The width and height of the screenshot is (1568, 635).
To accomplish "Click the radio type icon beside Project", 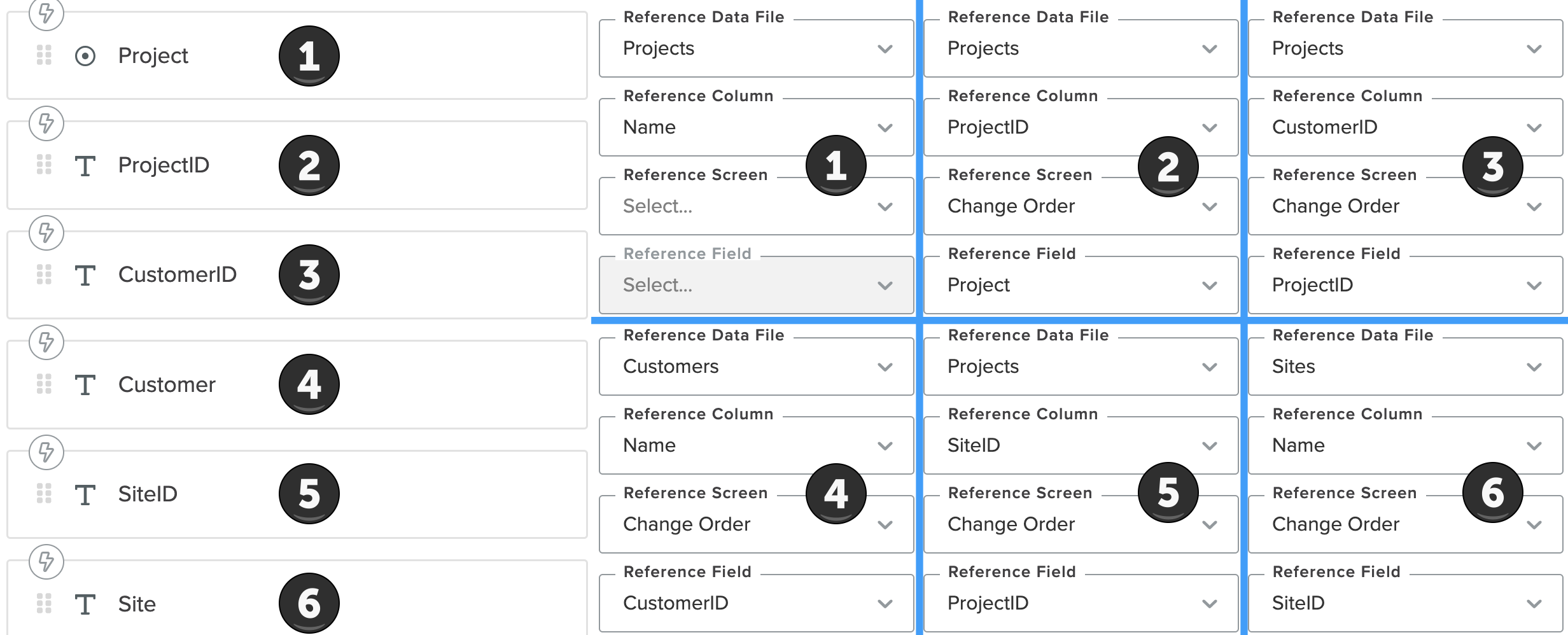I will (x=85, y=56).
